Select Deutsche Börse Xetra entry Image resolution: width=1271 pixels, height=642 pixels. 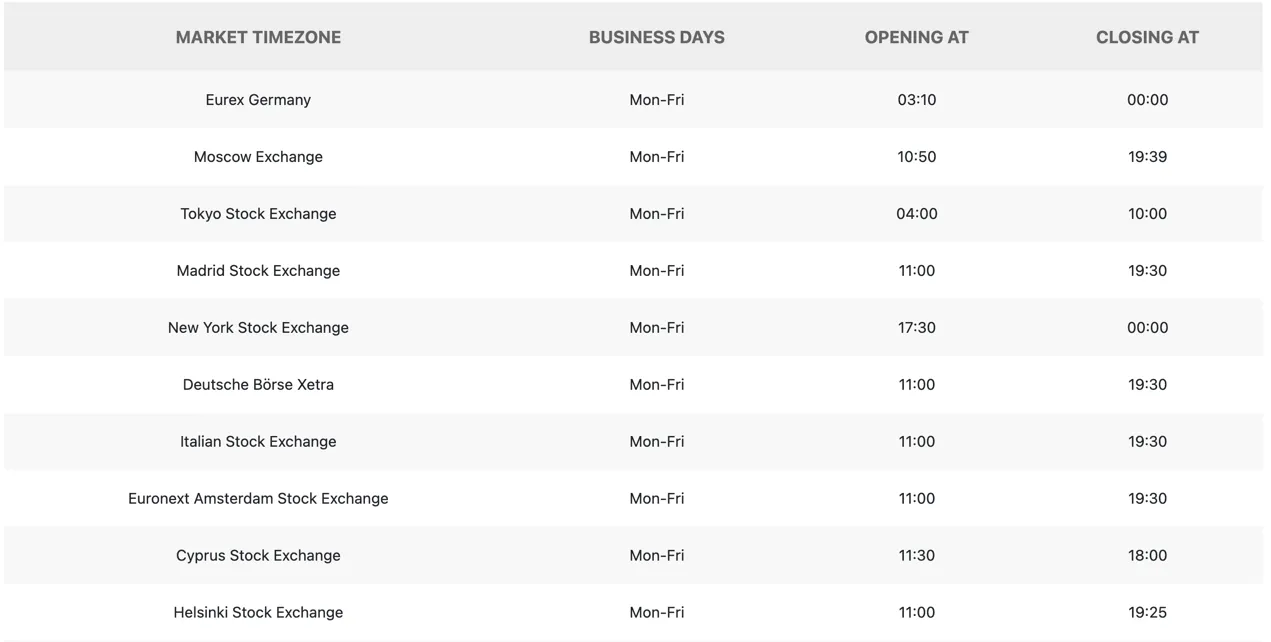(x=258, y=385)
